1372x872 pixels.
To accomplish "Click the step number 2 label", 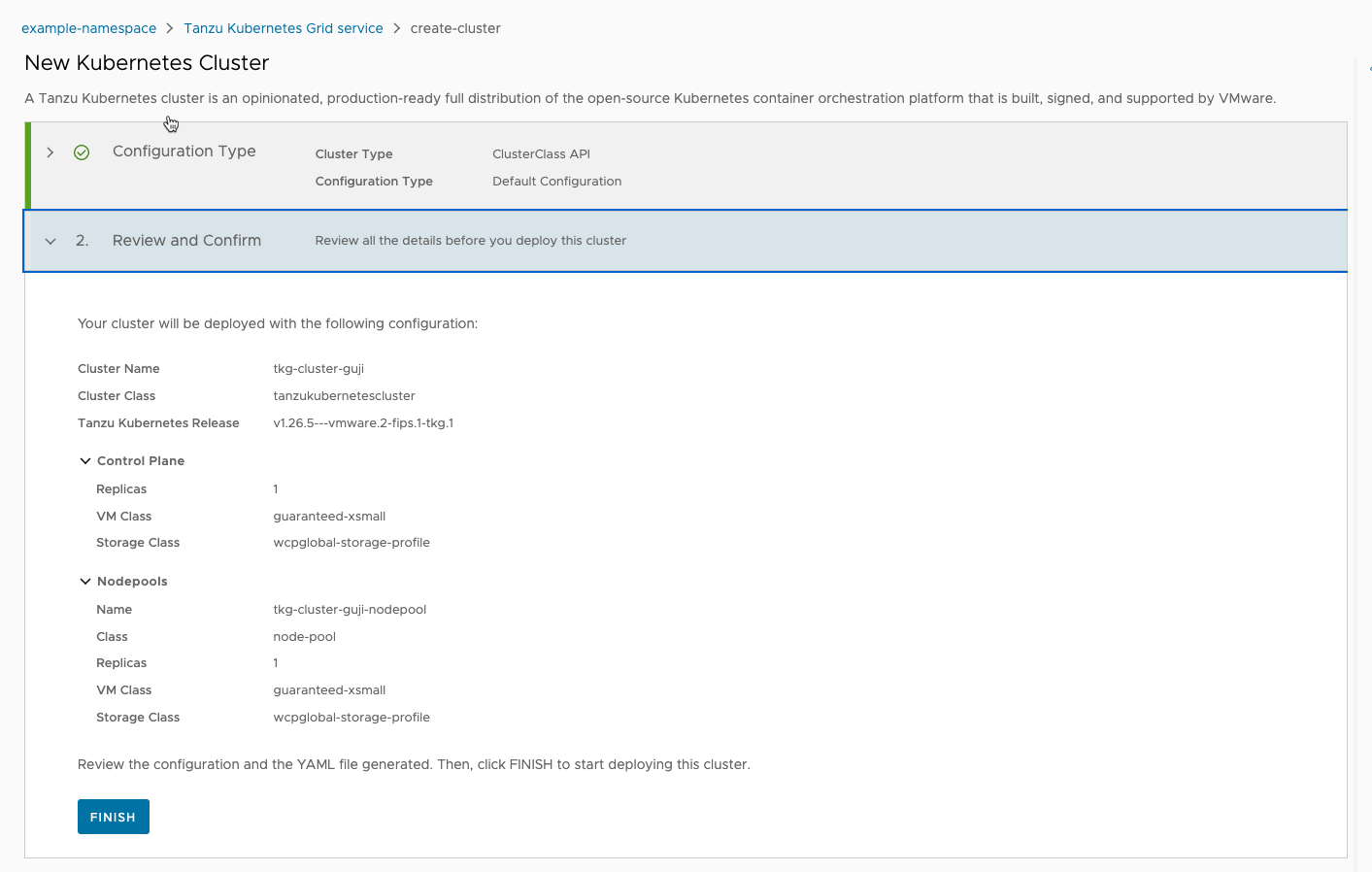I will 82,241.
